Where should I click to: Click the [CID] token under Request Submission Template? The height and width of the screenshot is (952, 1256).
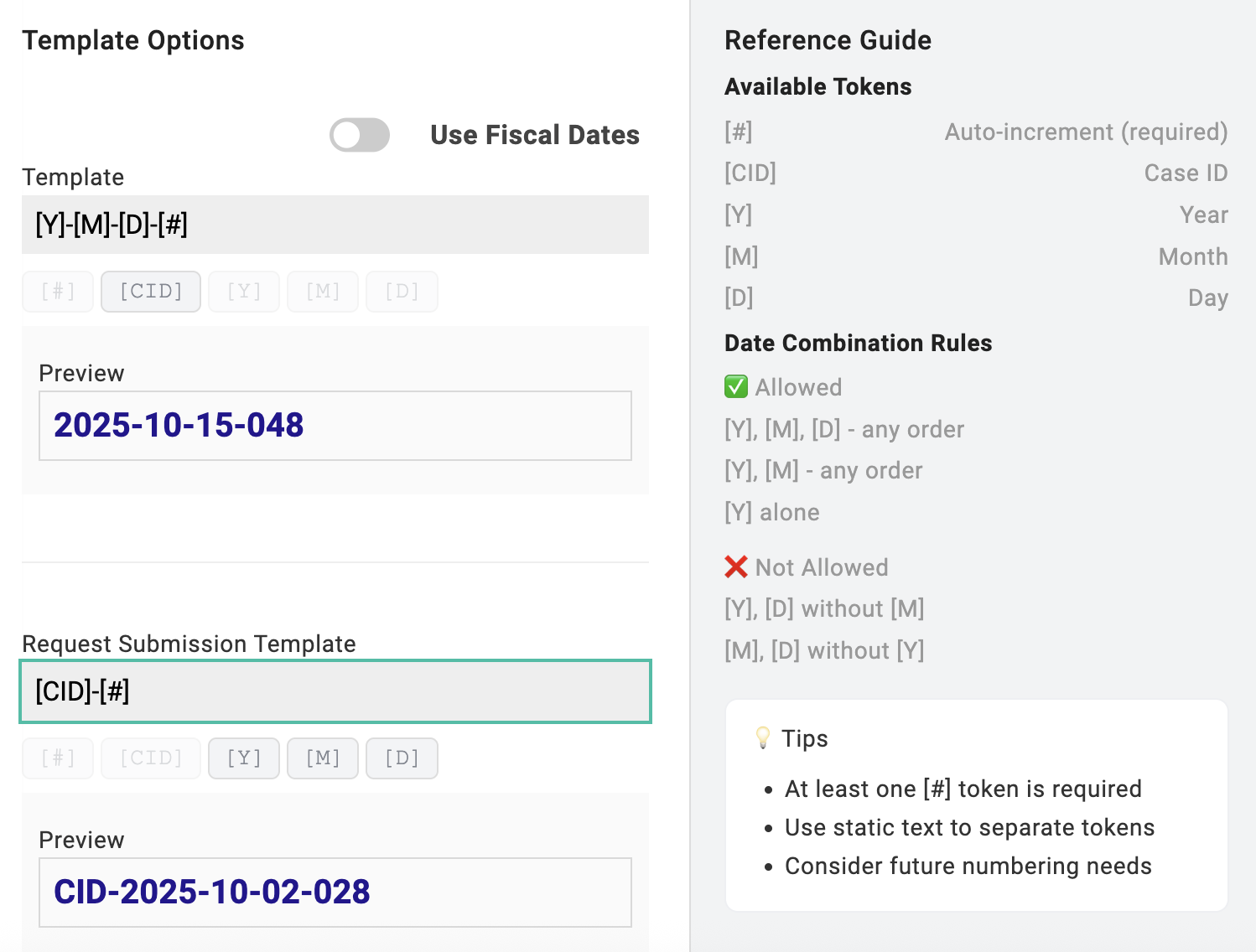[x=151, y=758]
